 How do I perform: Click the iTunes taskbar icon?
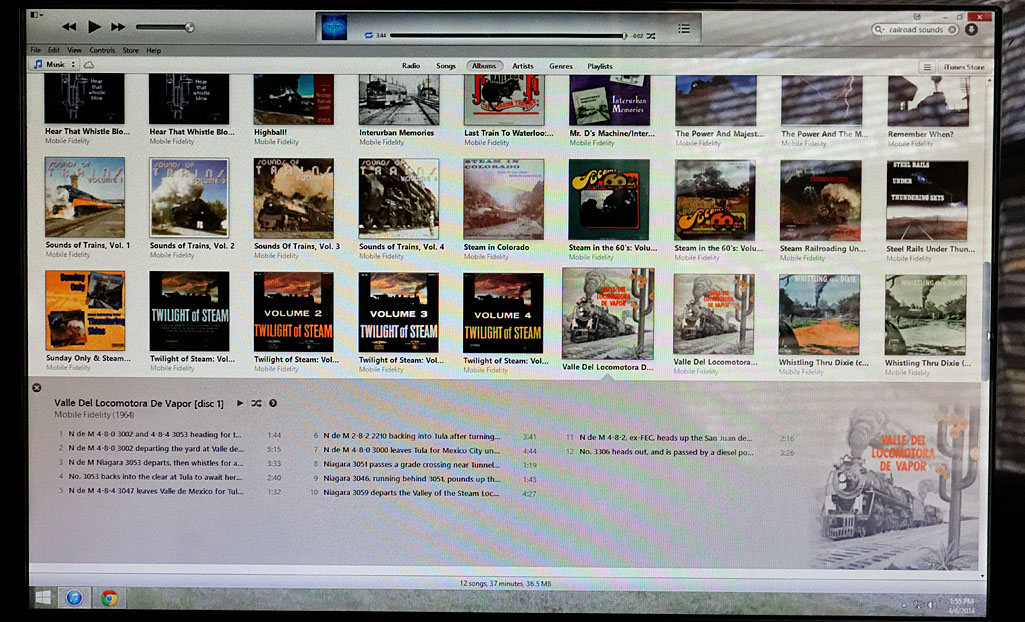coord(74,597)
